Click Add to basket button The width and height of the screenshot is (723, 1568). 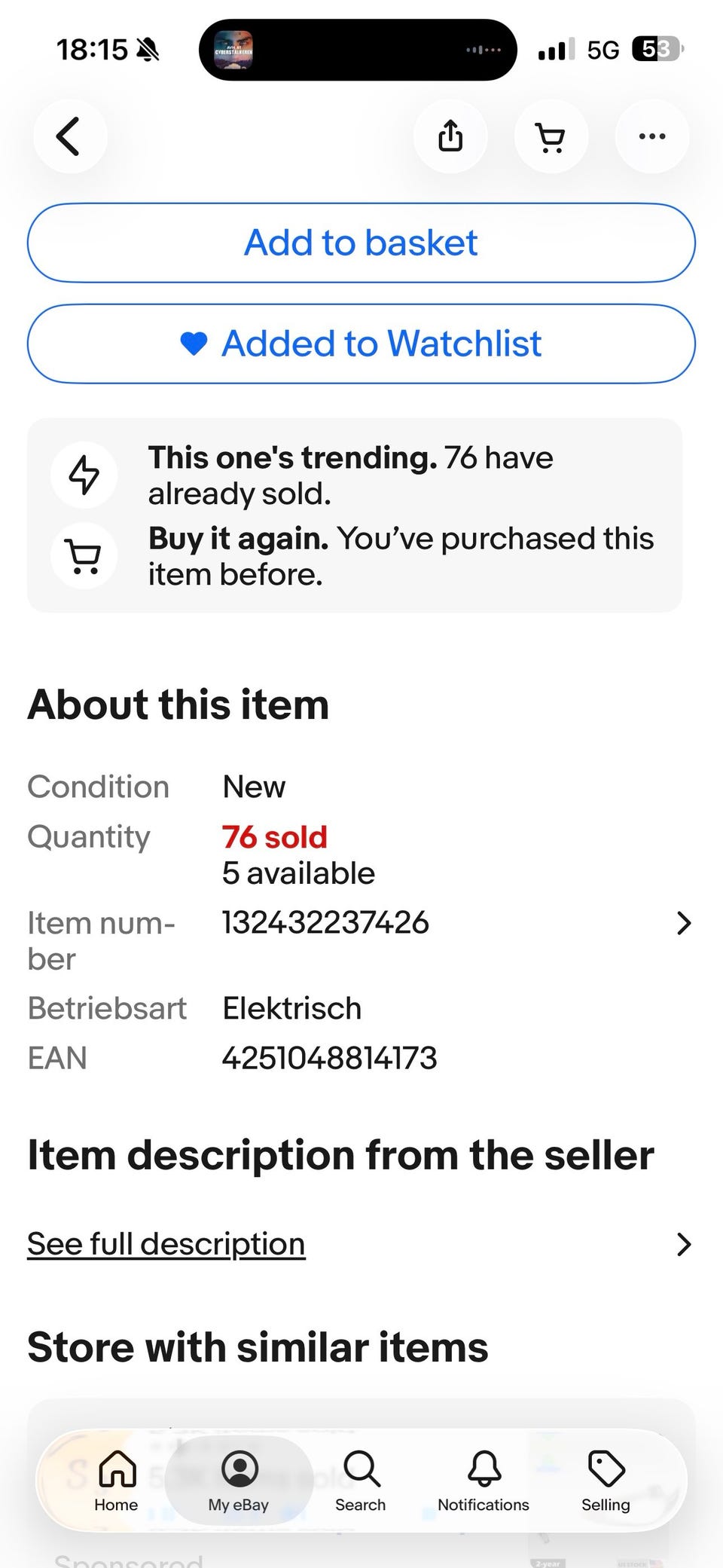coord(361,243)
